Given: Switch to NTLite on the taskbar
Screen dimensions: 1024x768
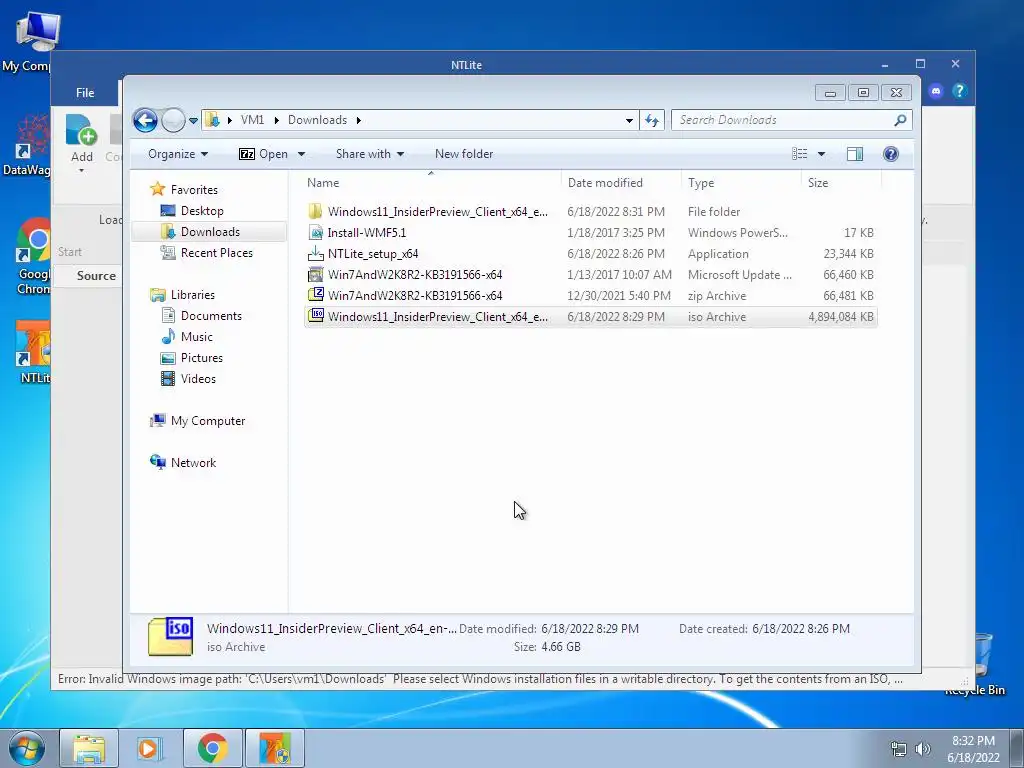Looking at the screenshot, I should (x=274, y=748).
